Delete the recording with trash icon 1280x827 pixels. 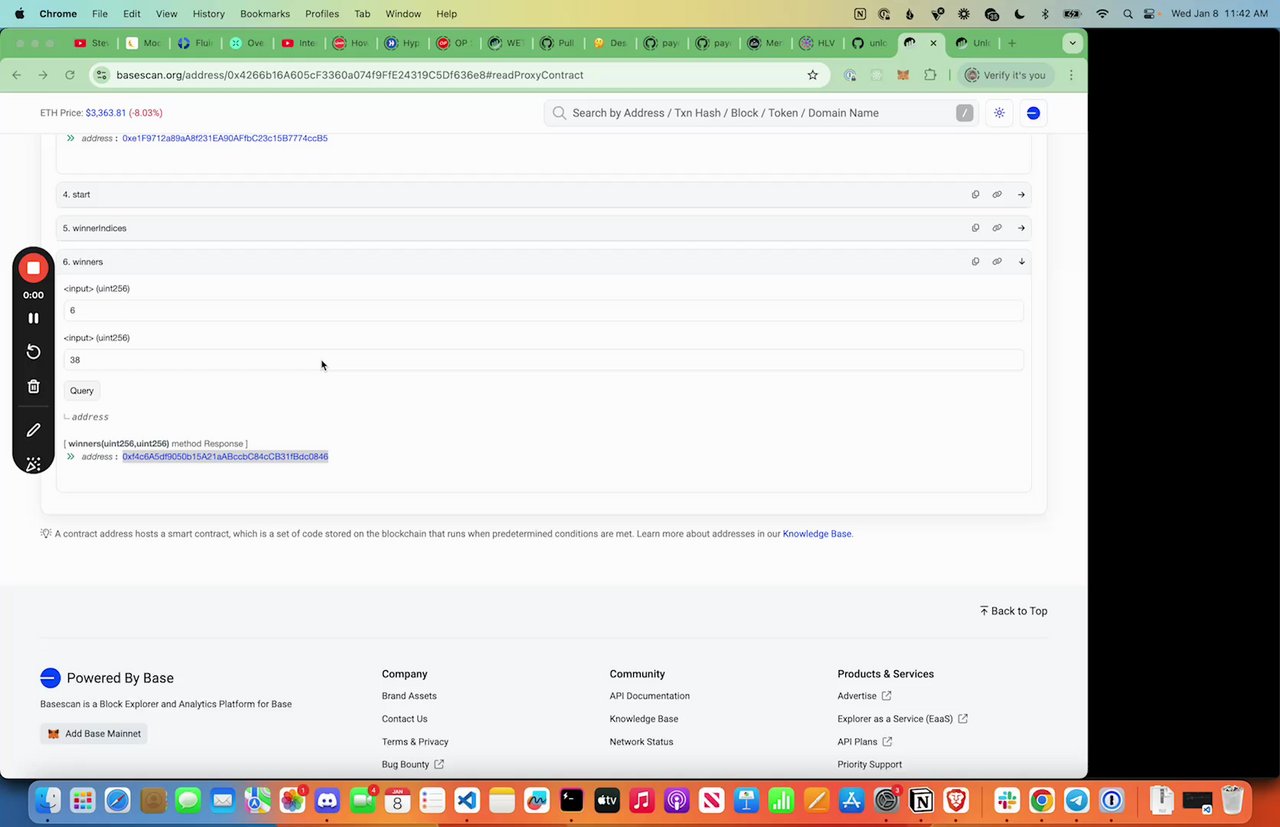33,387
